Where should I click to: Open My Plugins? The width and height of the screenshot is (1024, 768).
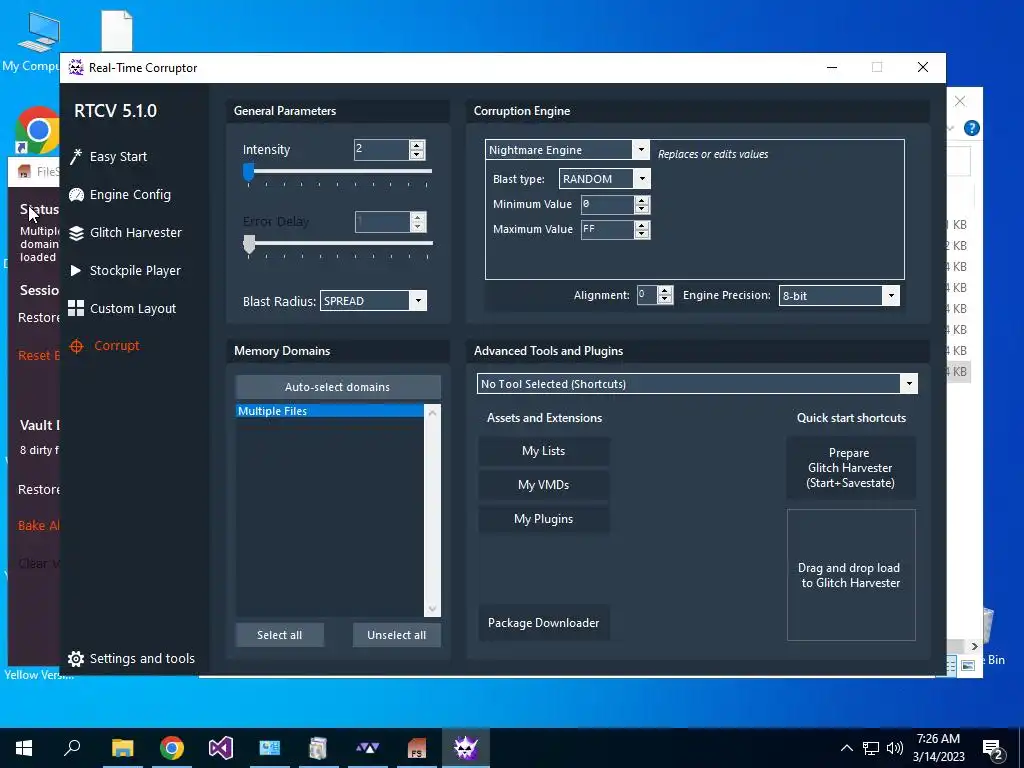pyautogui.click(x=544, y=519)
